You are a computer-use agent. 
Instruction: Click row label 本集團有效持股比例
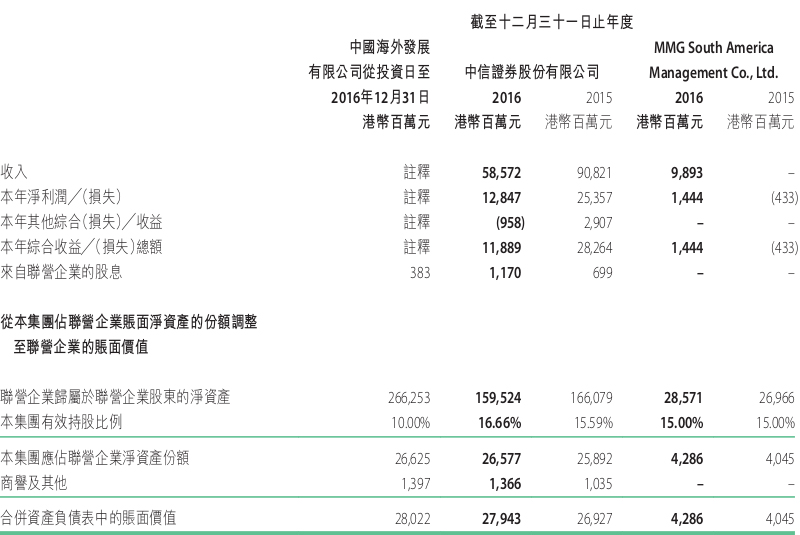point(61,422)
